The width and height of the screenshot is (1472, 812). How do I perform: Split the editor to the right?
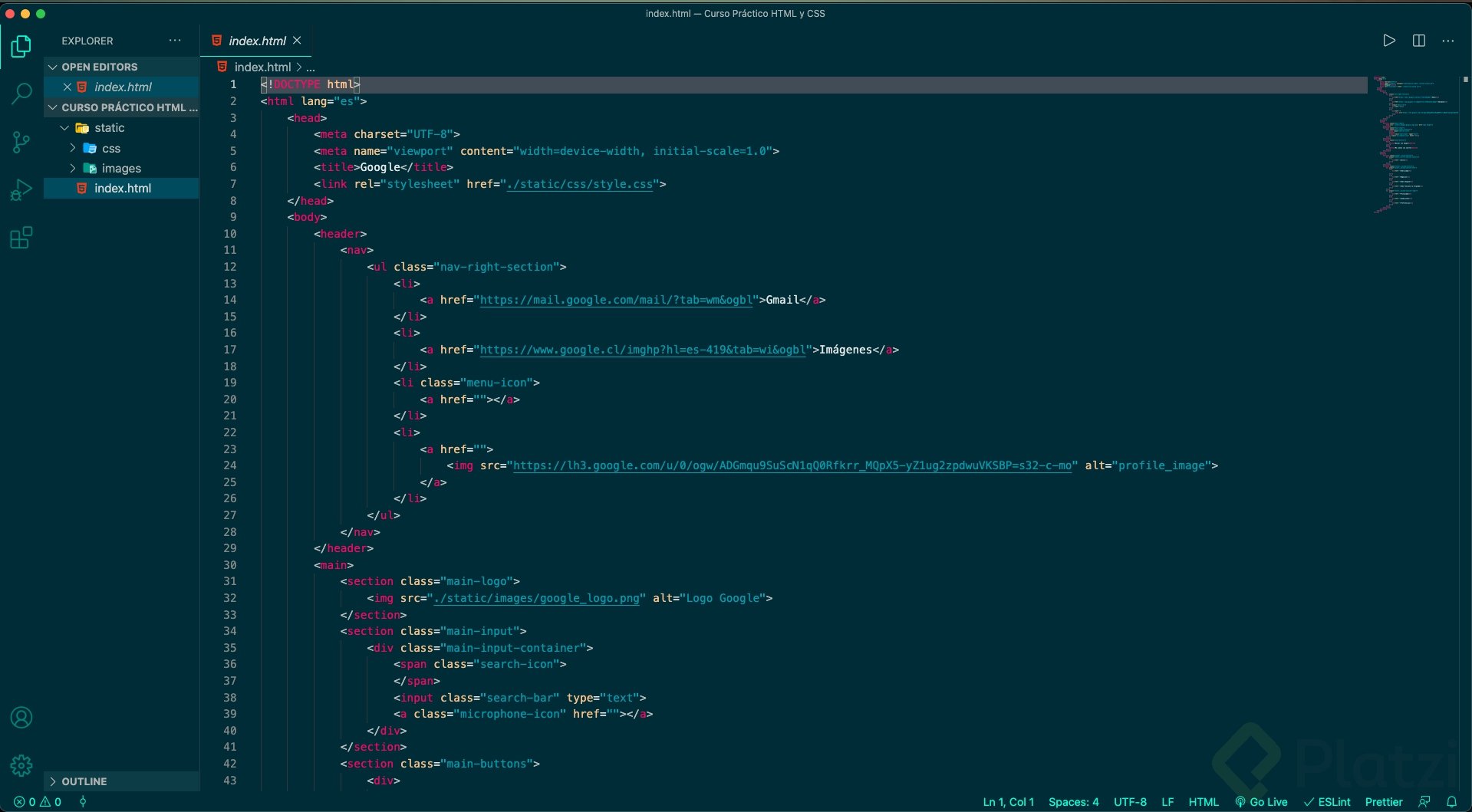[1419, 41]
